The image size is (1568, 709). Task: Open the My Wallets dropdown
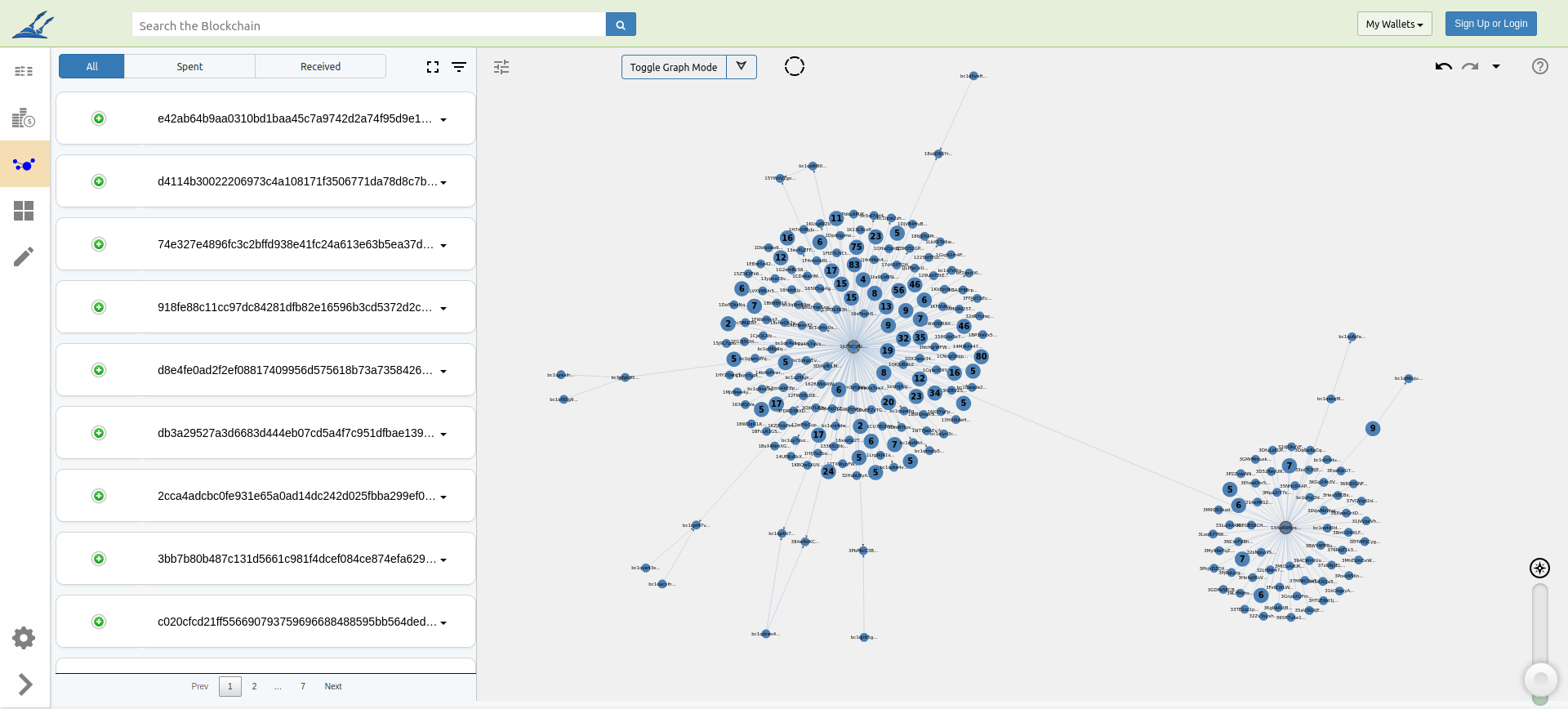pyautogui.click(x=1394, y=25)
